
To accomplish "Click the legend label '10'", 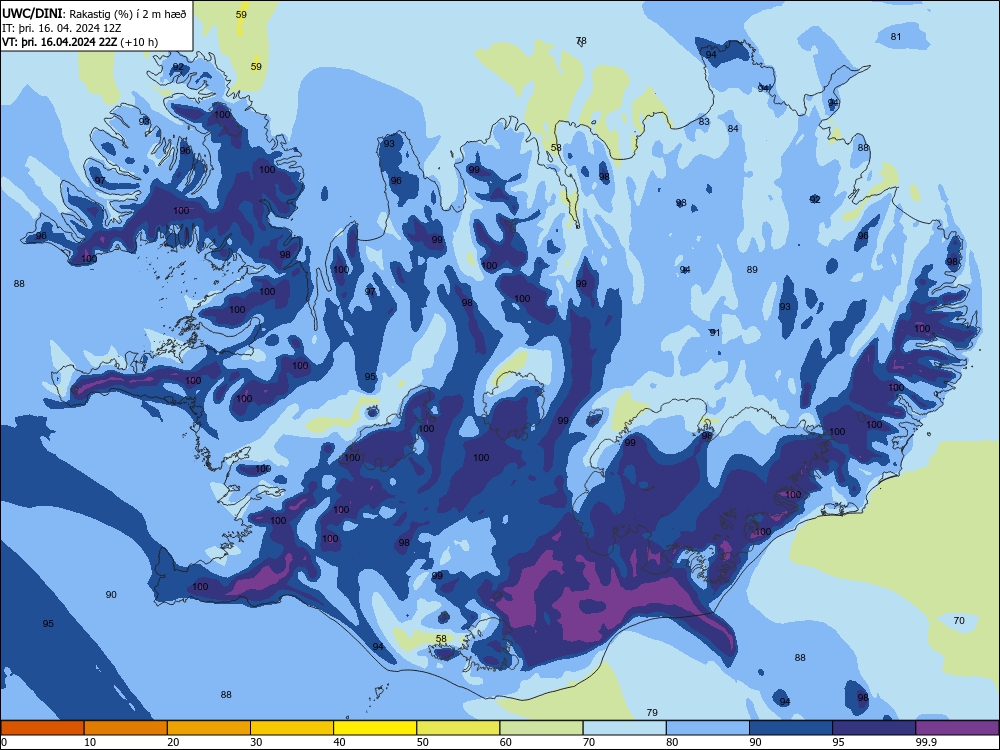I will (90, 742).
